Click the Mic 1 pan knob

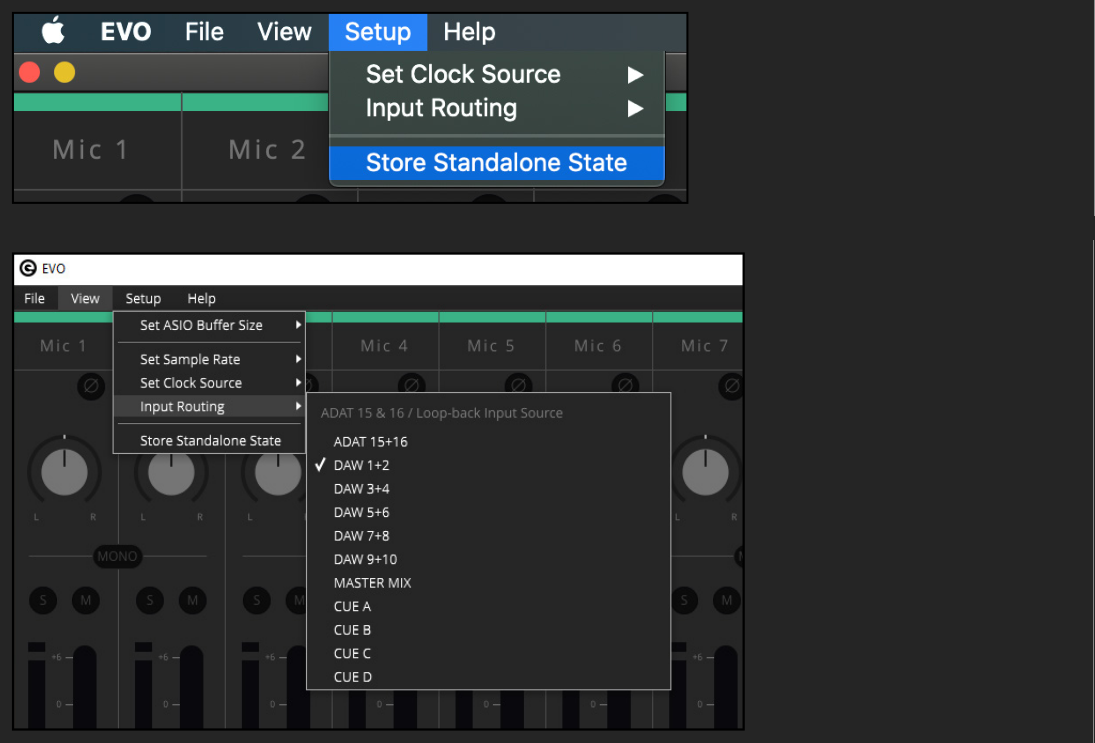coord(64,472)
